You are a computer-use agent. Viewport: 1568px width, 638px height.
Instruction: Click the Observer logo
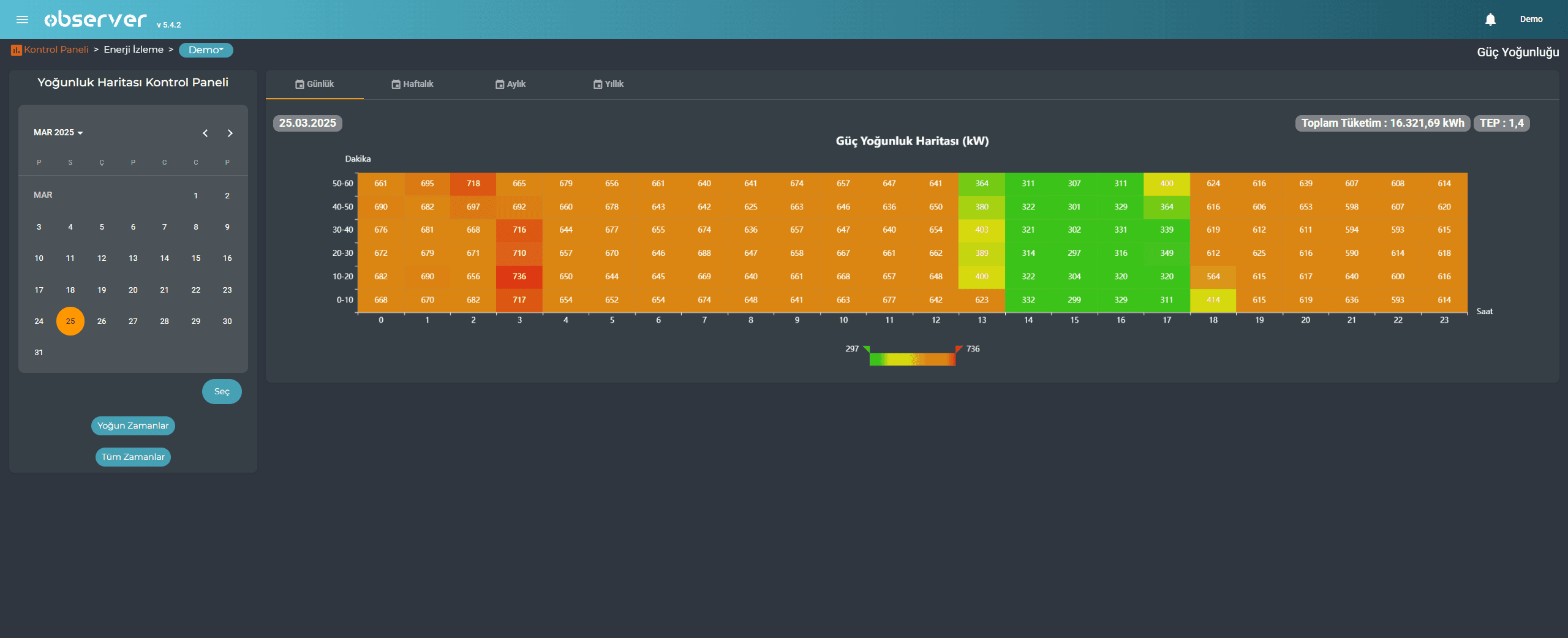pyautogui.click(x=96, y=20)
